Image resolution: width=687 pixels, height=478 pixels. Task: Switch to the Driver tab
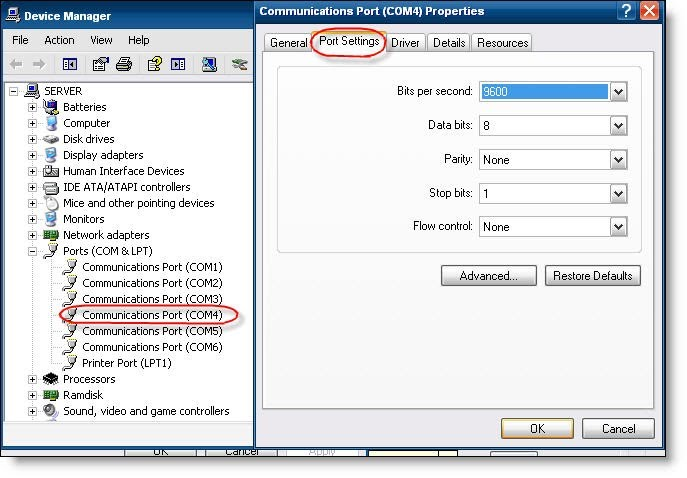[405, 43]
